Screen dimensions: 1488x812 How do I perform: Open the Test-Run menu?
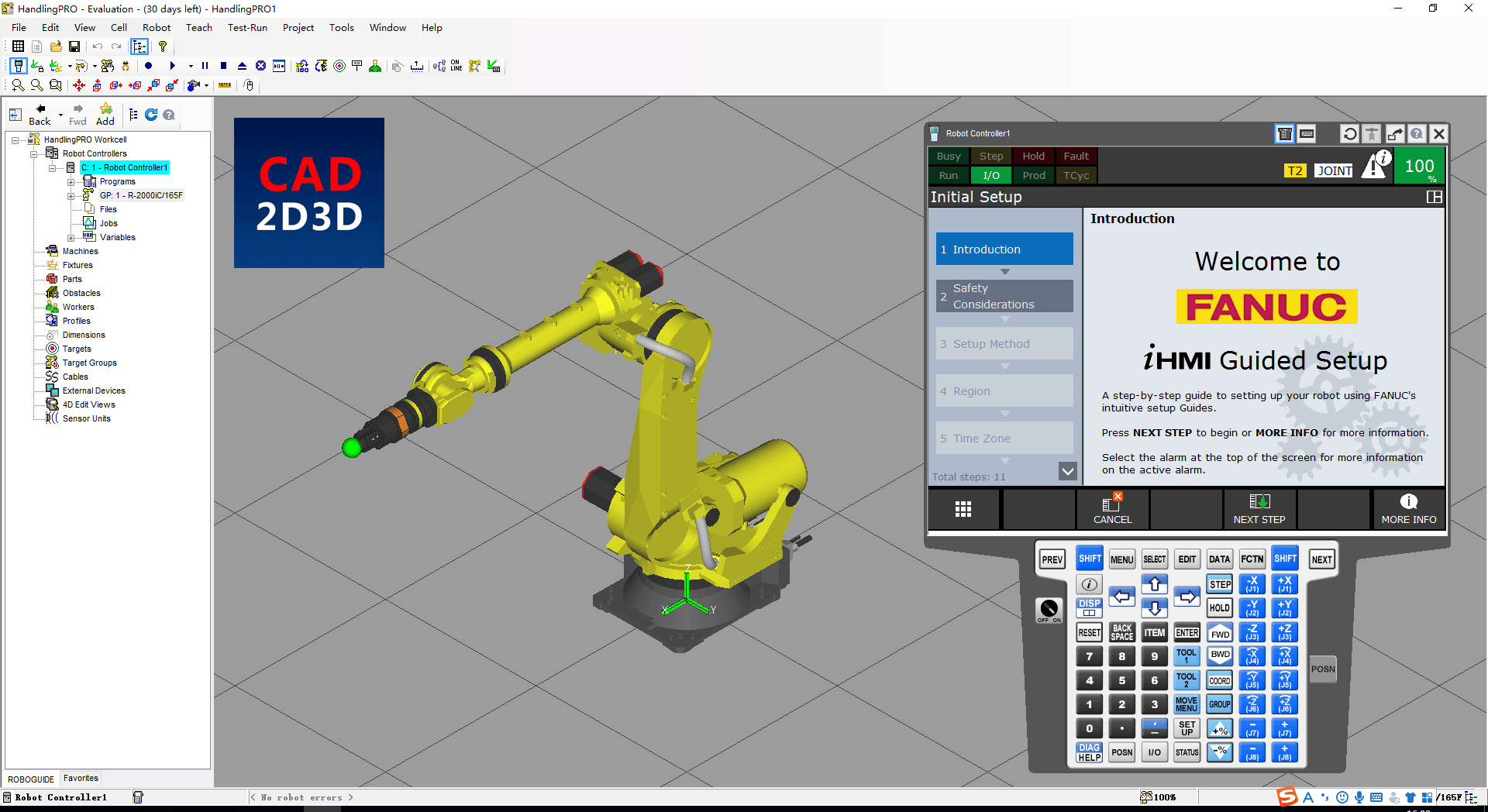click(x=247, y=27)
